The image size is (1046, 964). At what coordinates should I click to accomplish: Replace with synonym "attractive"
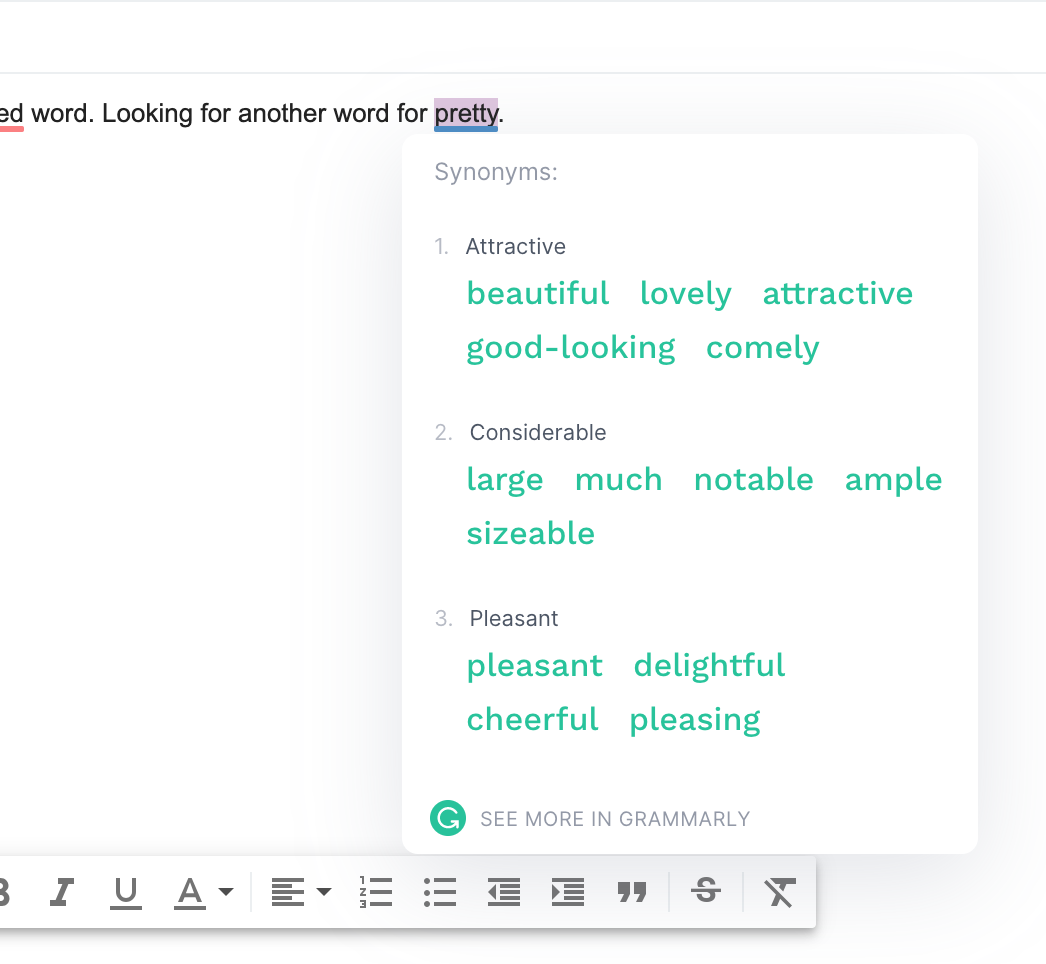[838, 294]
